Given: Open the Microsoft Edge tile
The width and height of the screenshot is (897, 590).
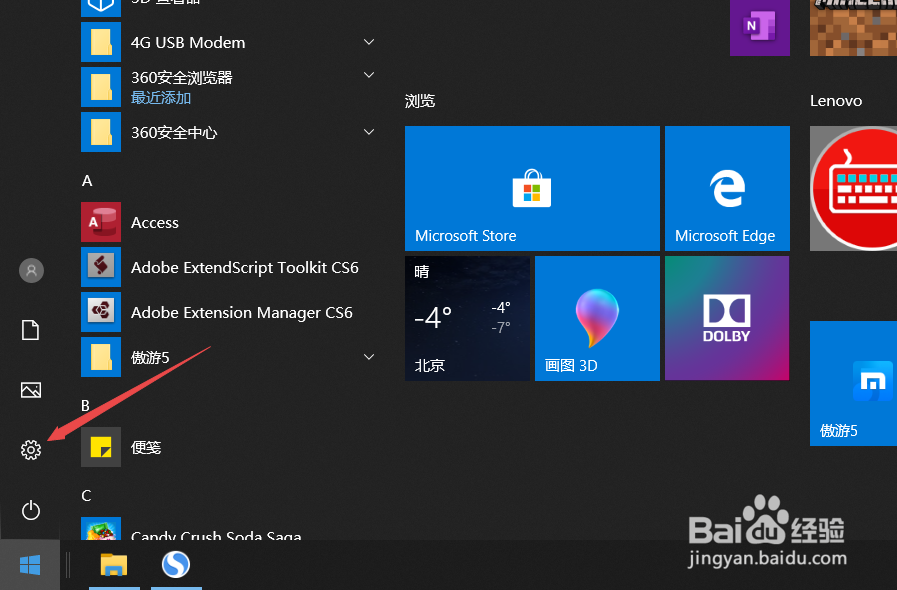Looking at the screenshot, I should (727, 188).
